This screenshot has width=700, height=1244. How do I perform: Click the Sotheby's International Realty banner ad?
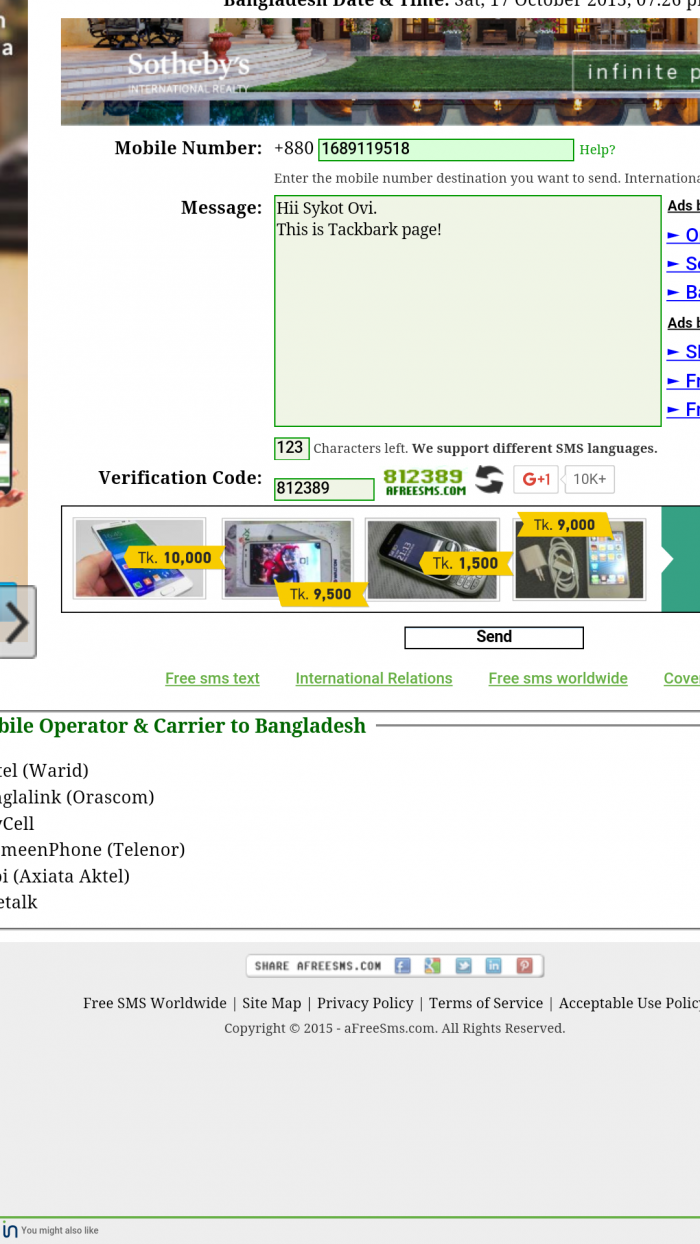click(380, 70)
